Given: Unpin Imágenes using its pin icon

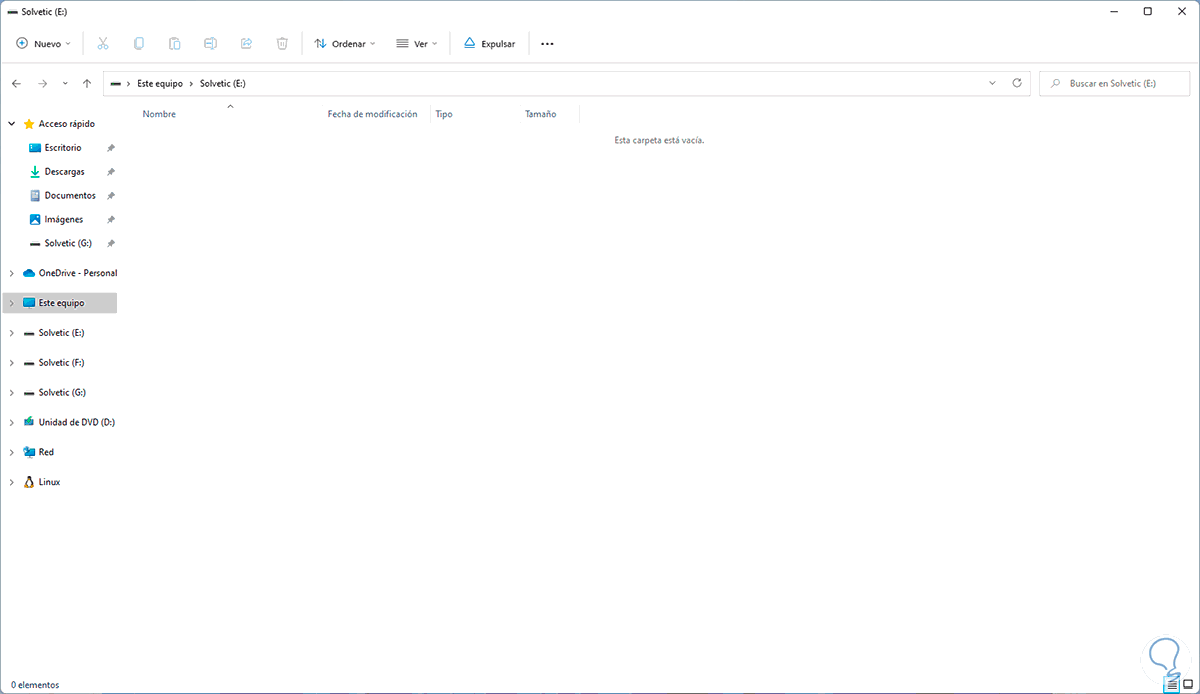Looking at the screenshot, I should 111,220.
